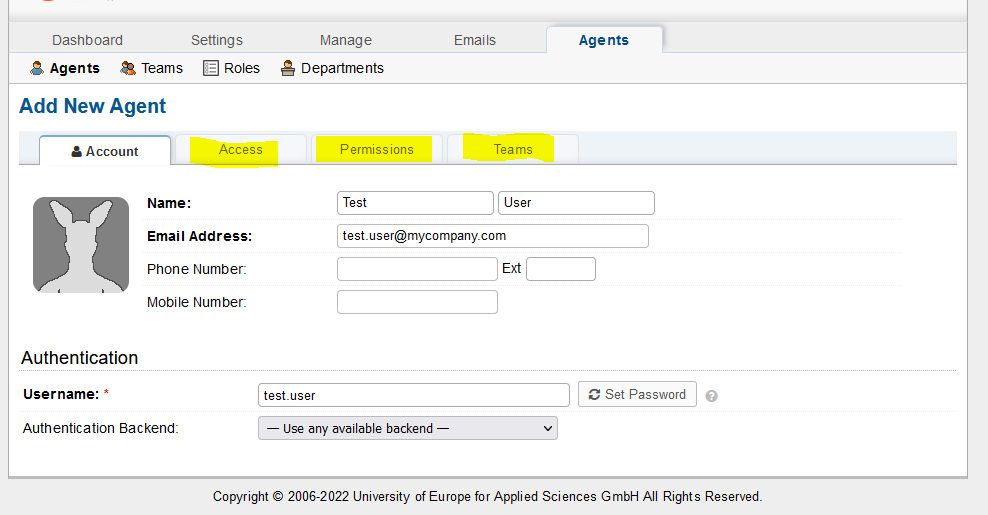The image size is (988, 515).
Task: Open the Emails navigation tab
Action: 475,40
